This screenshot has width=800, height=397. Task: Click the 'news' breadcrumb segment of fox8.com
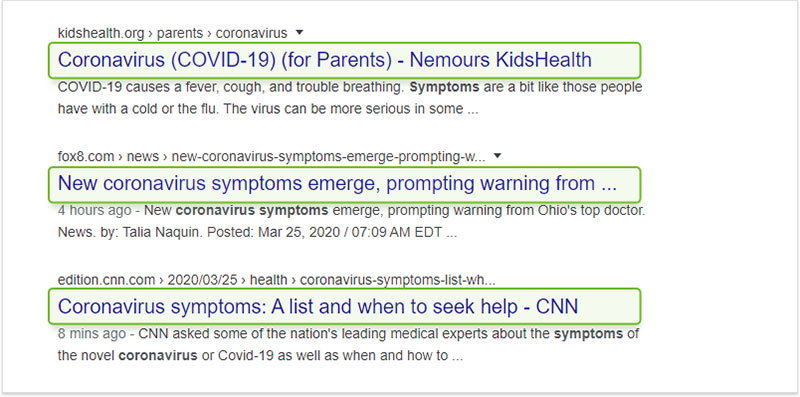pyautogui.click(x=143, y=157)
